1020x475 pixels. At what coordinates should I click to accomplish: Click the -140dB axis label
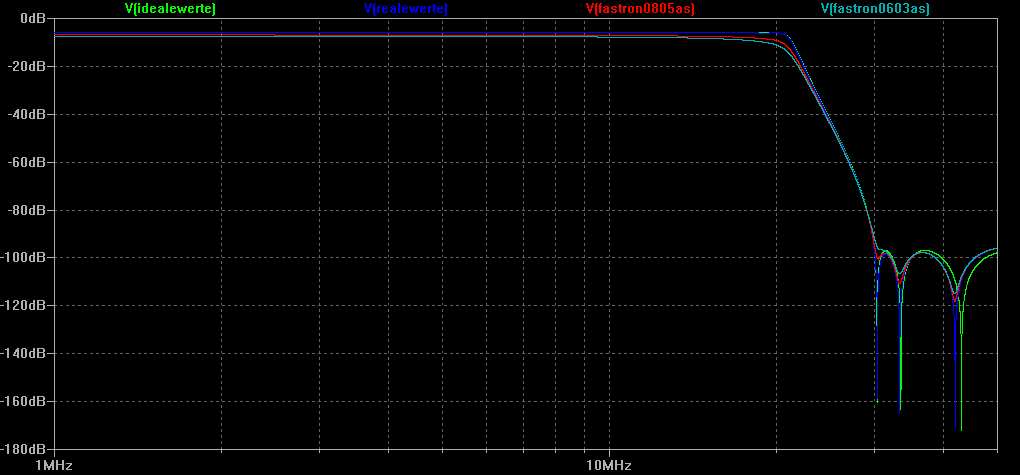tap(24, 353)
